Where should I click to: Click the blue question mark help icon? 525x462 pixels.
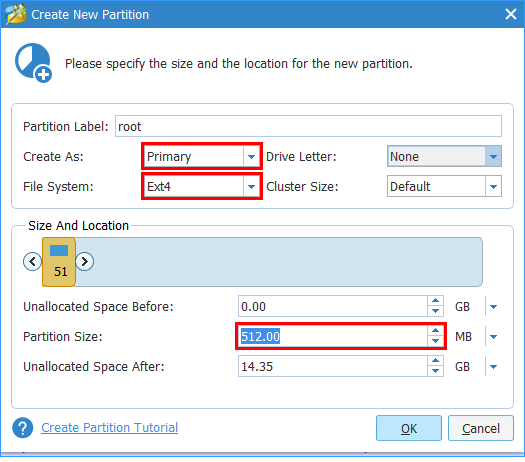23,428
